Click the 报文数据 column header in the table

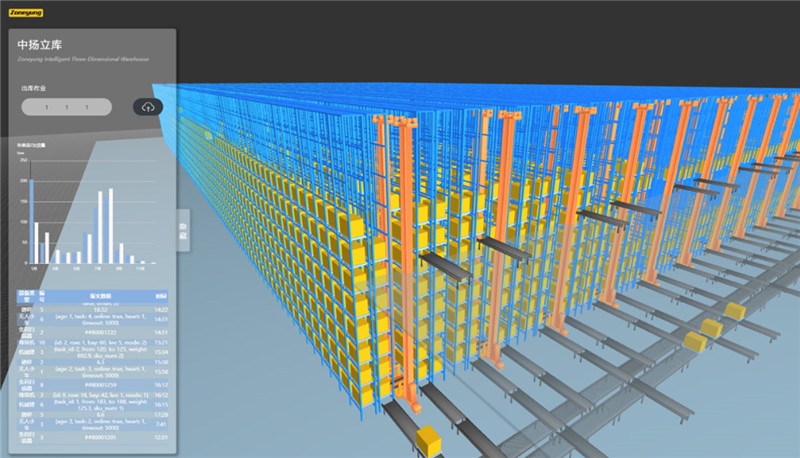point(102,296)
